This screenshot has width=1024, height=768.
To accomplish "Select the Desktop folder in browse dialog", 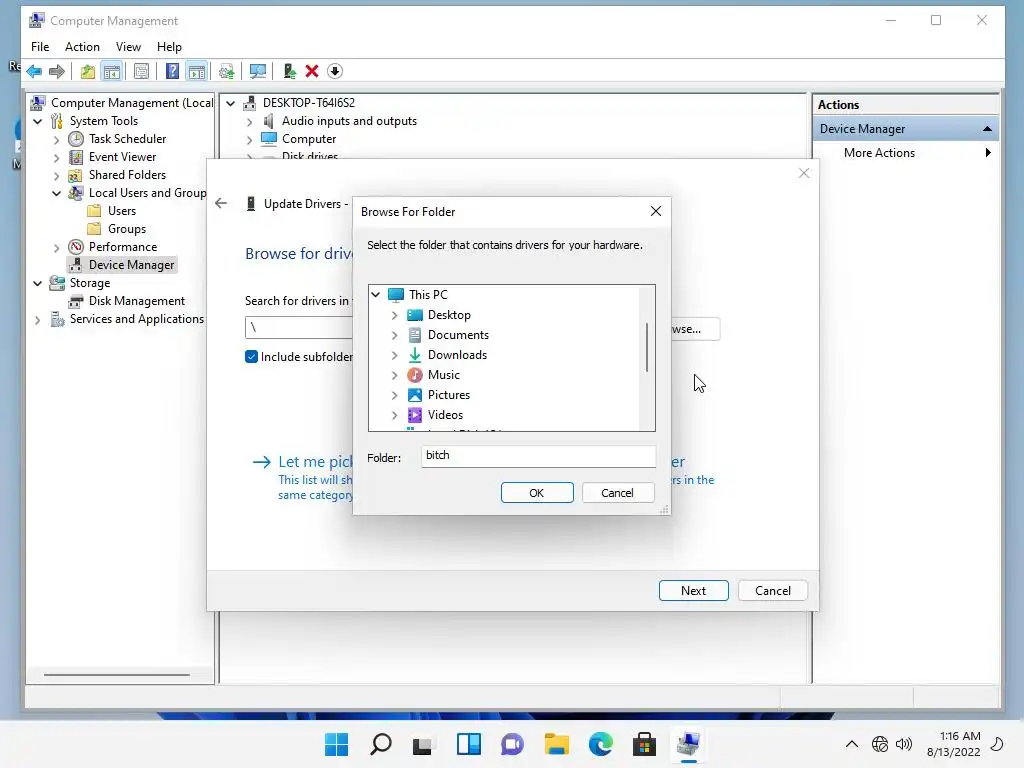I will [x=449, y=315].
